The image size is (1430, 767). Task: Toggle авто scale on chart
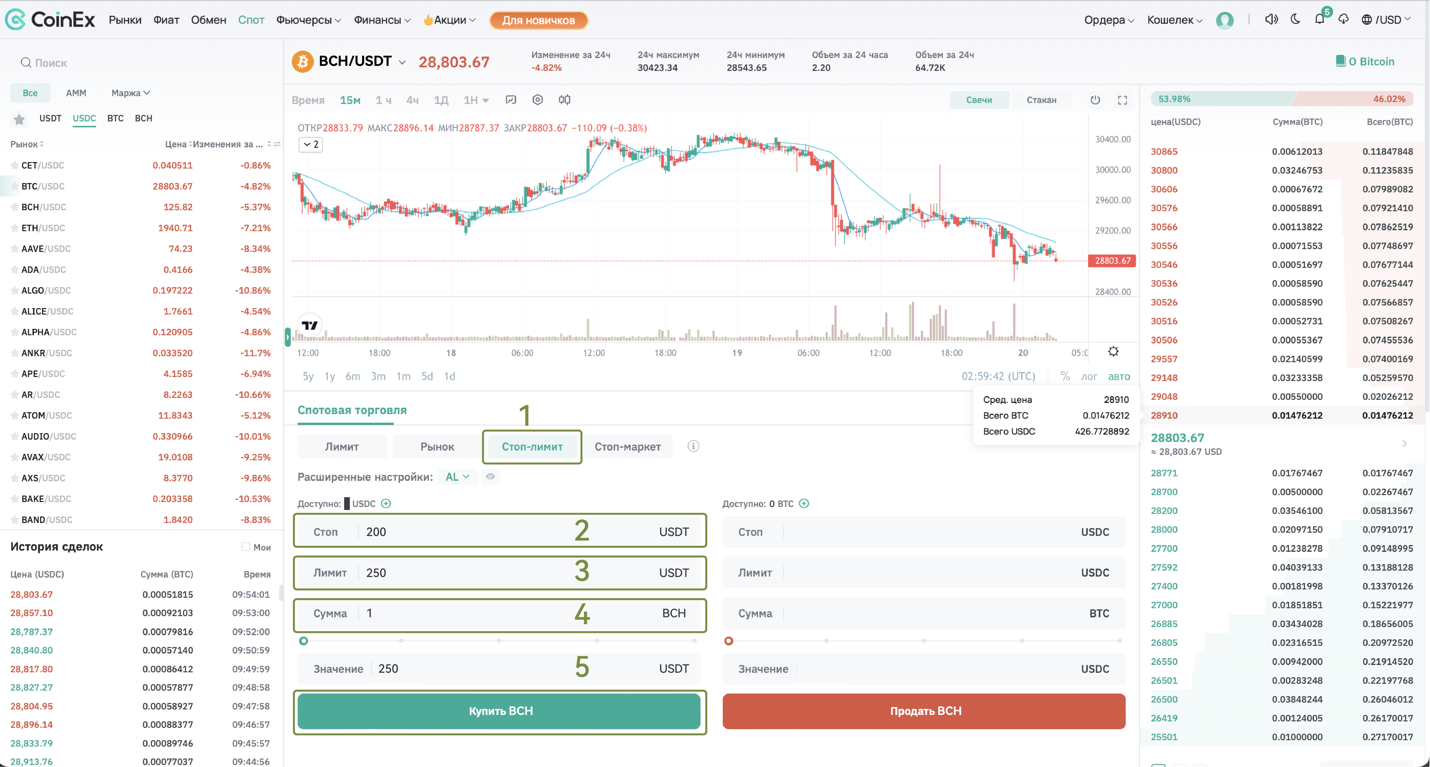[x=1119, y=377]
